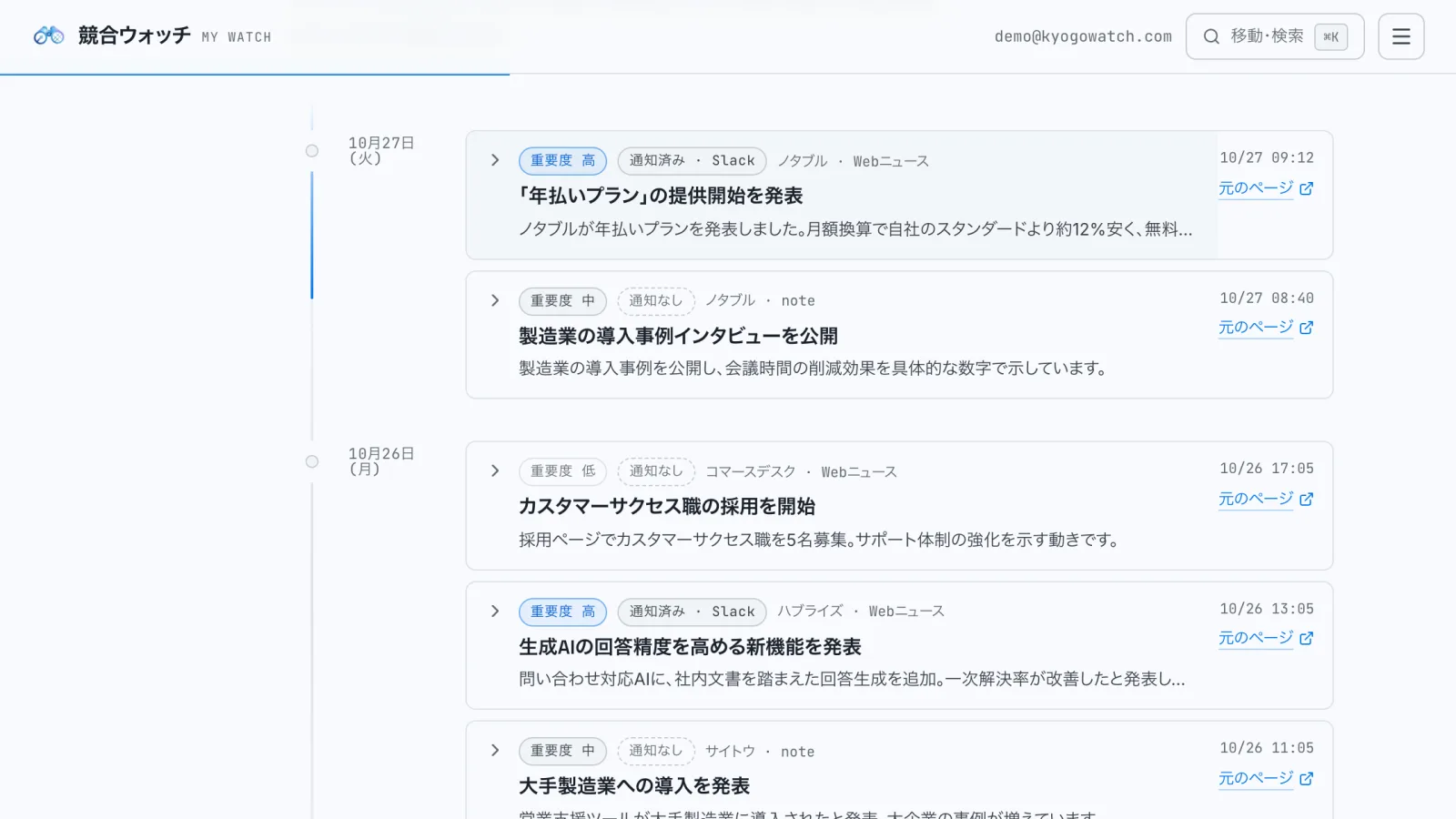Expand the 大手製造業への導入 entry chevron
The image size is (1456, 819).
[495, 750]
